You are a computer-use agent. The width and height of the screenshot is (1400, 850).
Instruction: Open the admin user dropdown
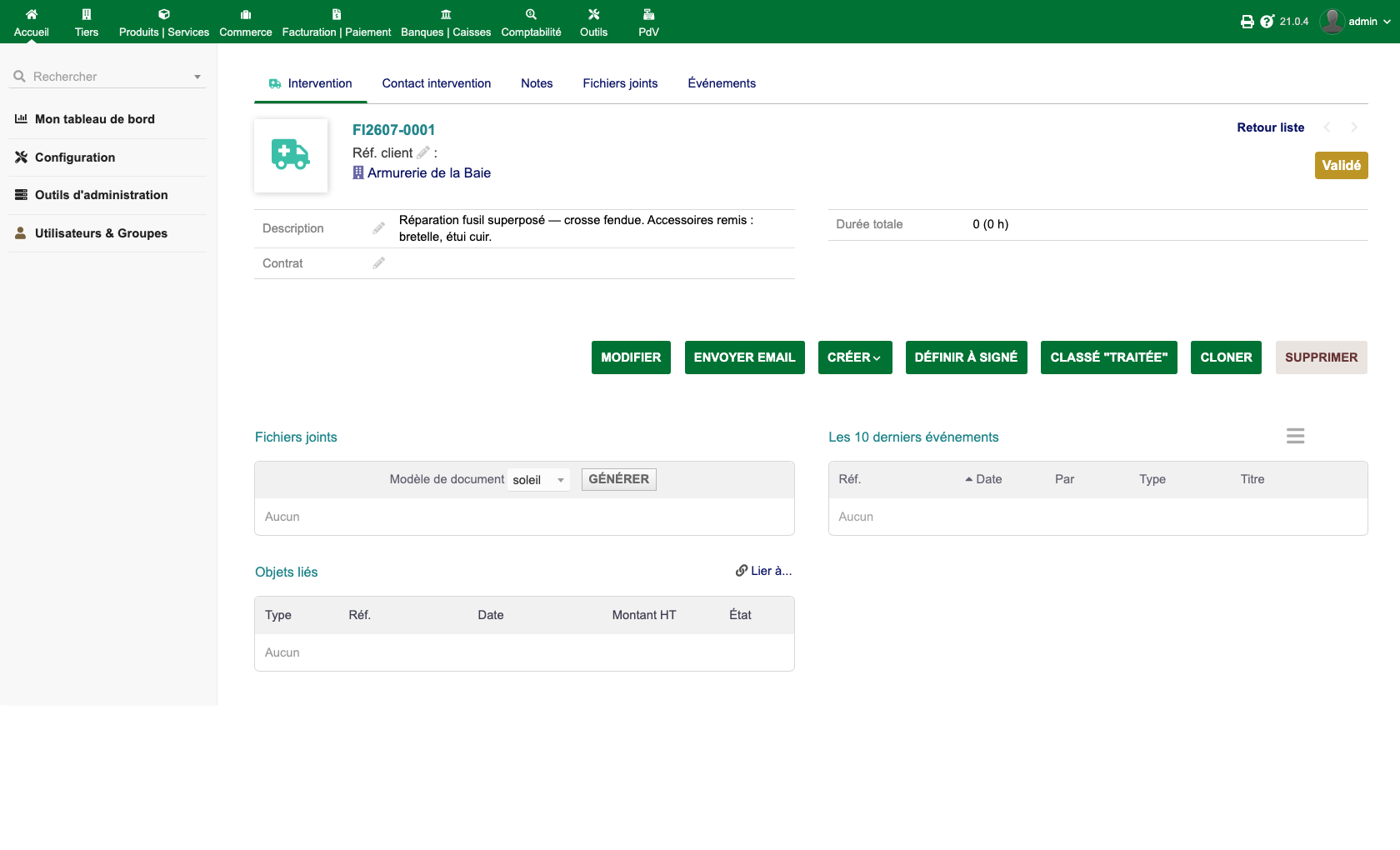click(x=1356, y=22)
